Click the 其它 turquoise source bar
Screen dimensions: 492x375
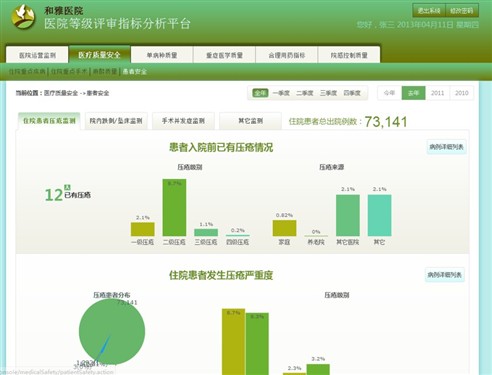(x=379, y=216)
